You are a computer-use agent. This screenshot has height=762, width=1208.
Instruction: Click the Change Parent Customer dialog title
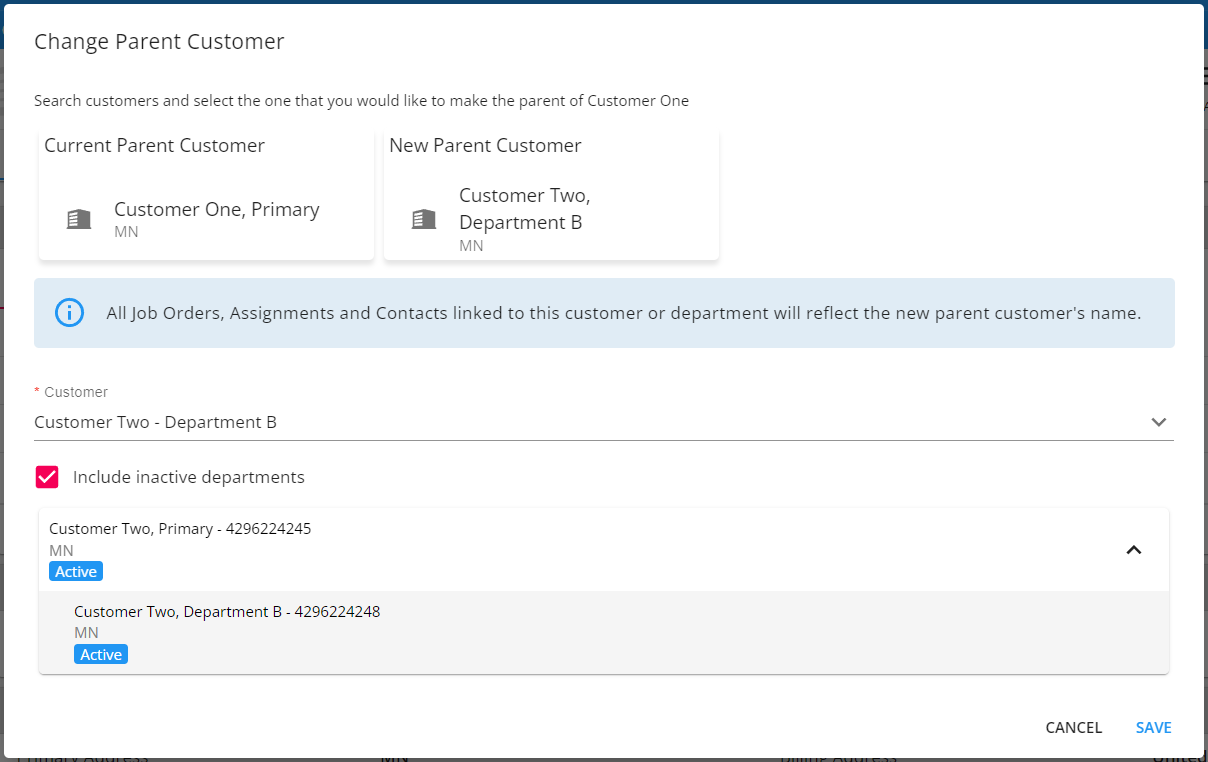(159, 42)
